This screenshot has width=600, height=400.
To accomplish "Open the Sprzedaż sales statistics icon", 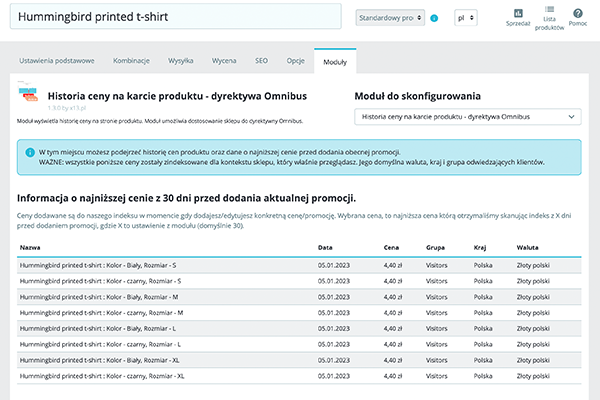I will pos(518,17).
